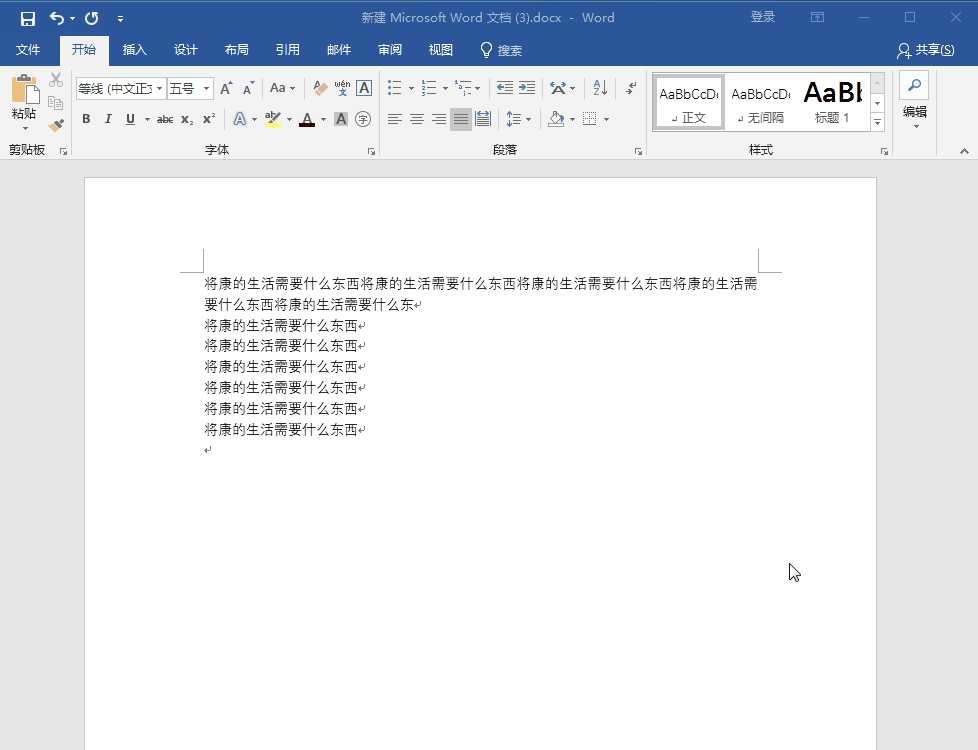Toggle Bold formatting

[x=86, y=119]
